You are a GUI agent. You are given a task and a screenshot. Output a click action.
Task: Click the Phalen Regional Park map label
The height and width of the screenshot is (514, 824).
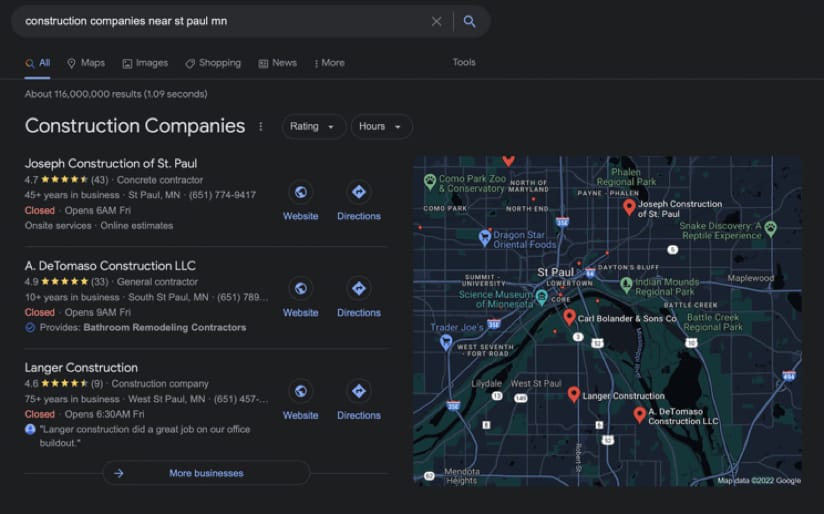(x=626, y=177)
